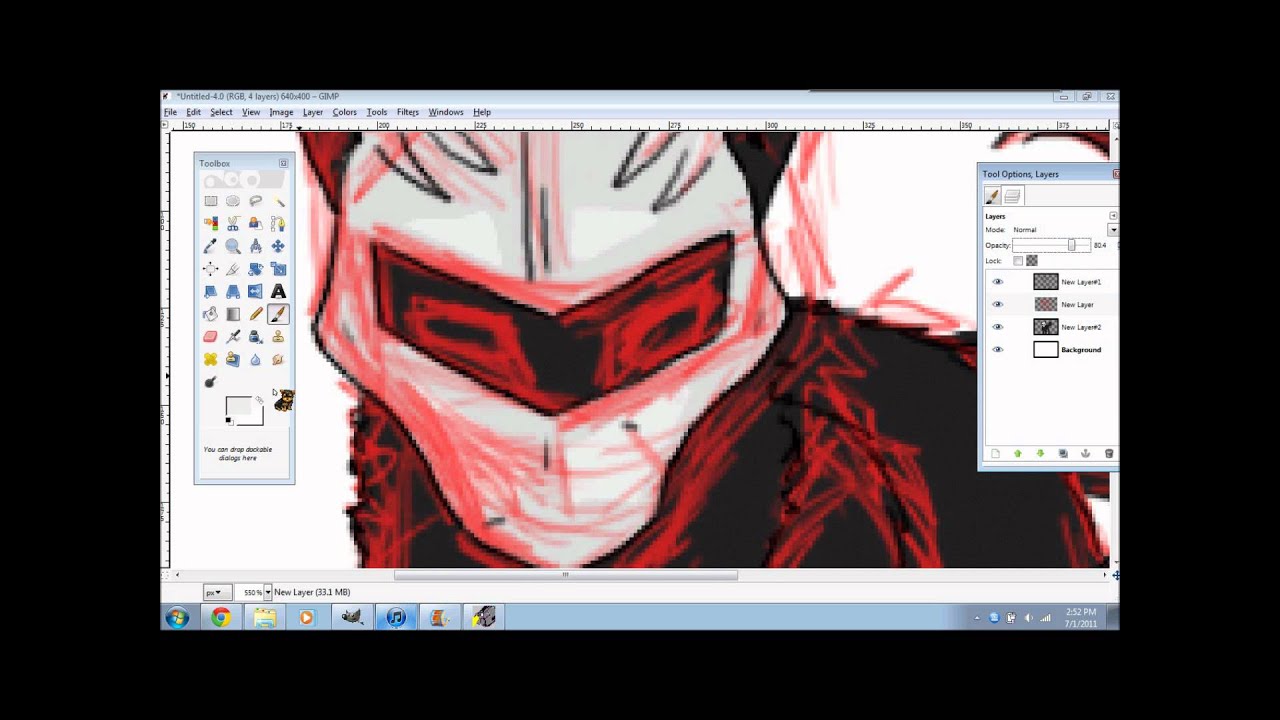
Task: Switch to the Tool Options tab
Action: [992, 196]
